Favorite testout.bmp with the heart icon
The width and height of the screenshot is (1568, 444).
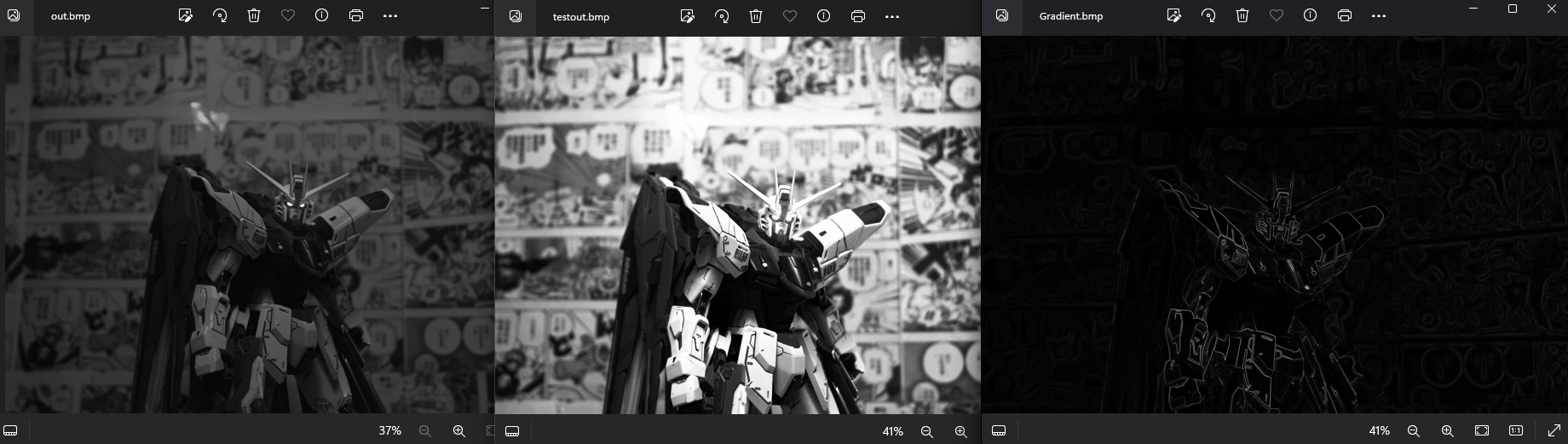pos(790,16)
